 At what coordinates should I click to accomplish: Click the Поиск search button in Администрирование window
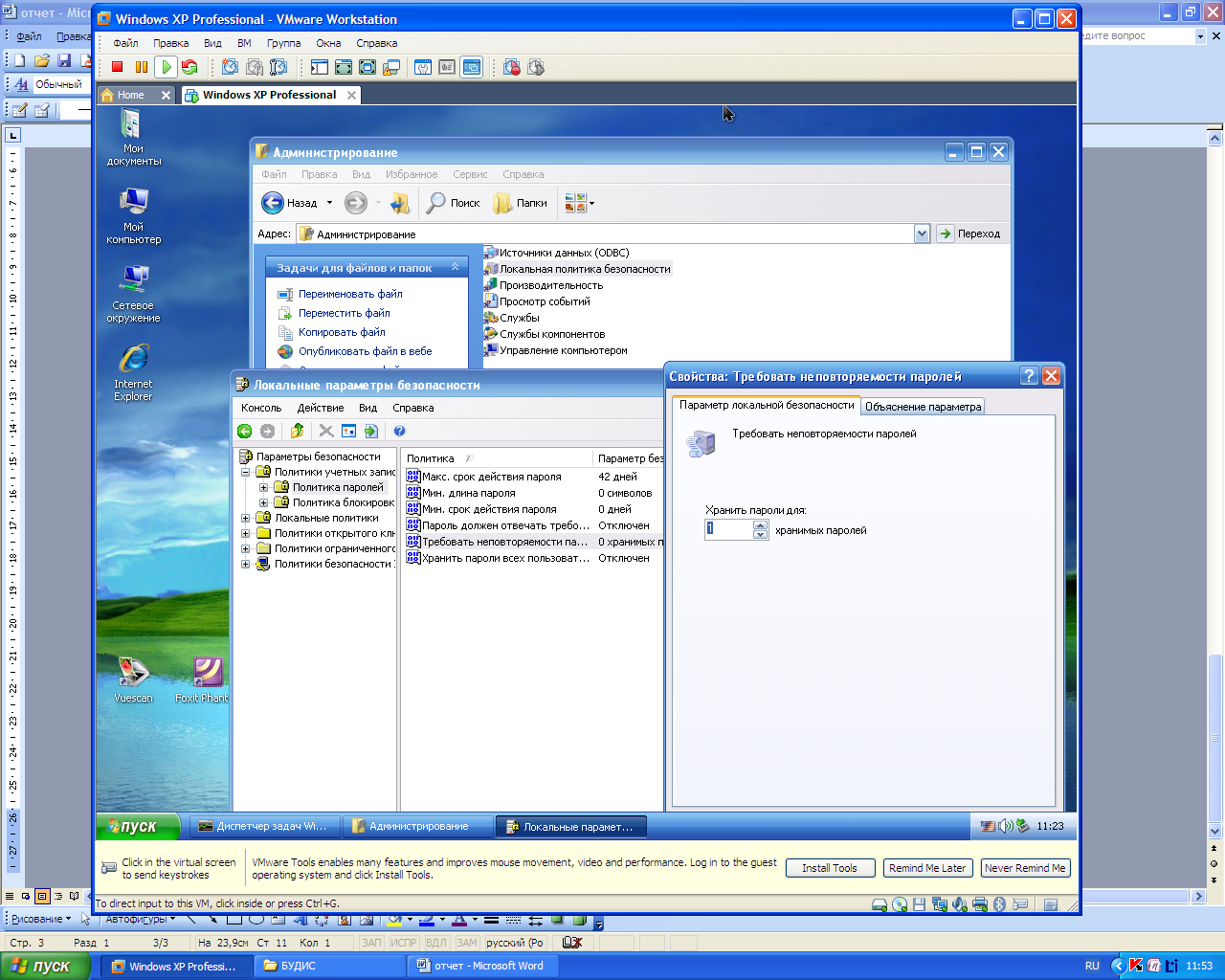454,203
